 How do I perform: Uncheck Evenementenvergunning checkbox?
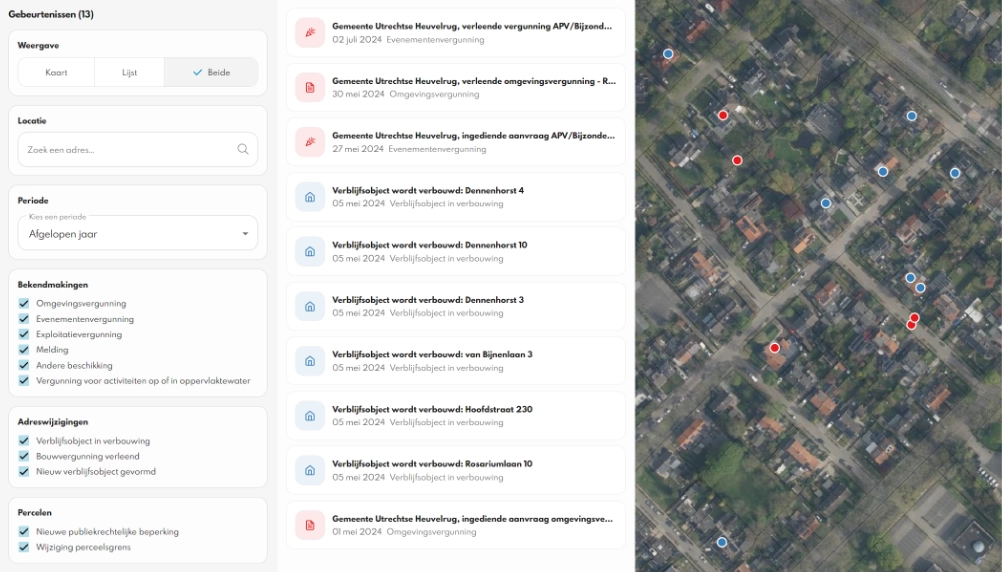click(24, 318)
